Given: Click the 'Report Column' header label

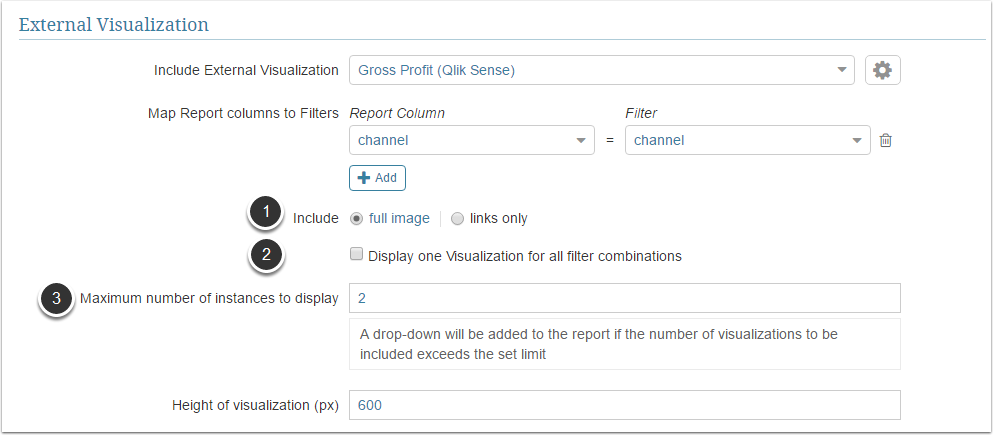Looking at the screenshot, I should [x=397, y=113].
